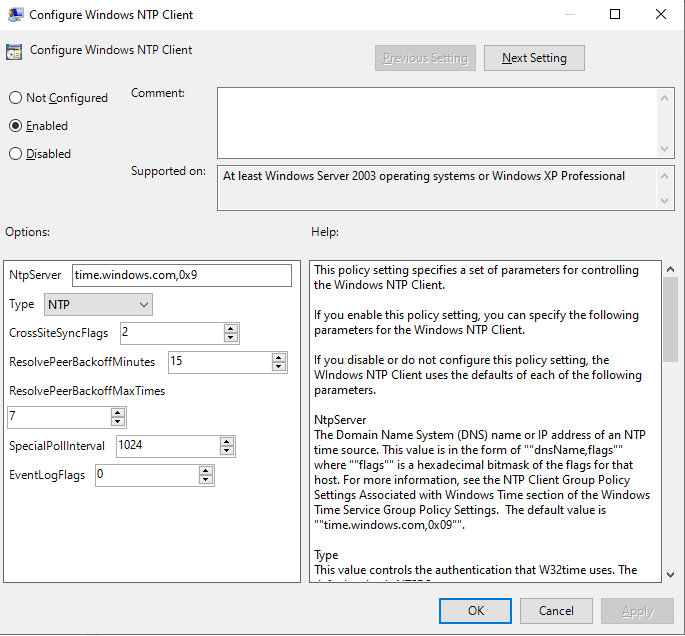Increase CrossSiteSyncFlags with the up arrow
The width and height of the screenshot is (685, 636).
click(231, 328)
